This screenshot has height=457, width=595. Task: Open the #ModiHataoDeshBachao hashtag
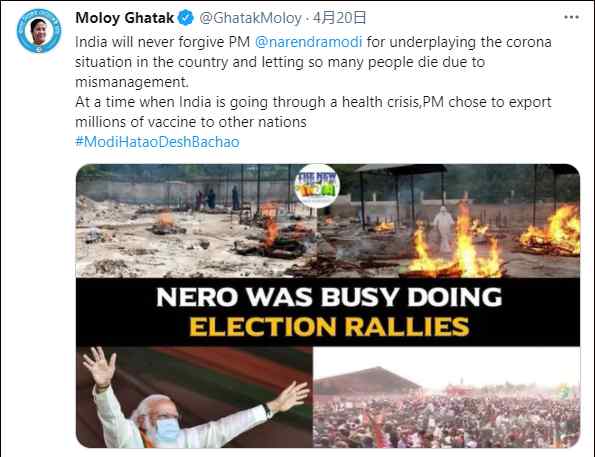pos(157,142)
